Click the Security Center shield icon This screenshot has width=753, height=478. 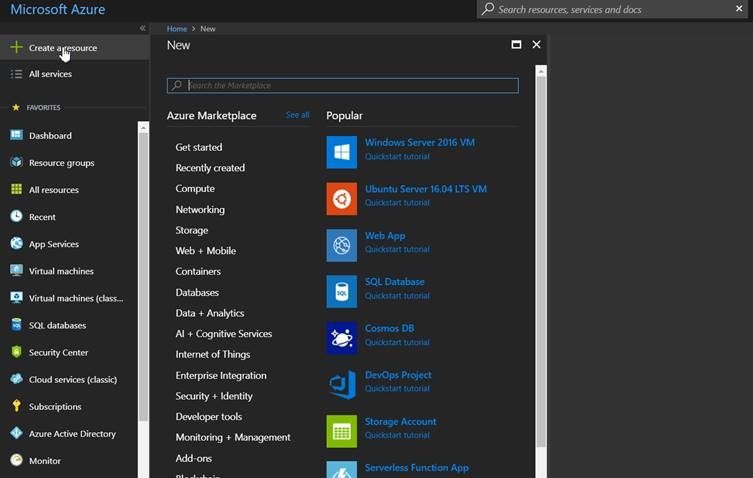pos(16,352)
